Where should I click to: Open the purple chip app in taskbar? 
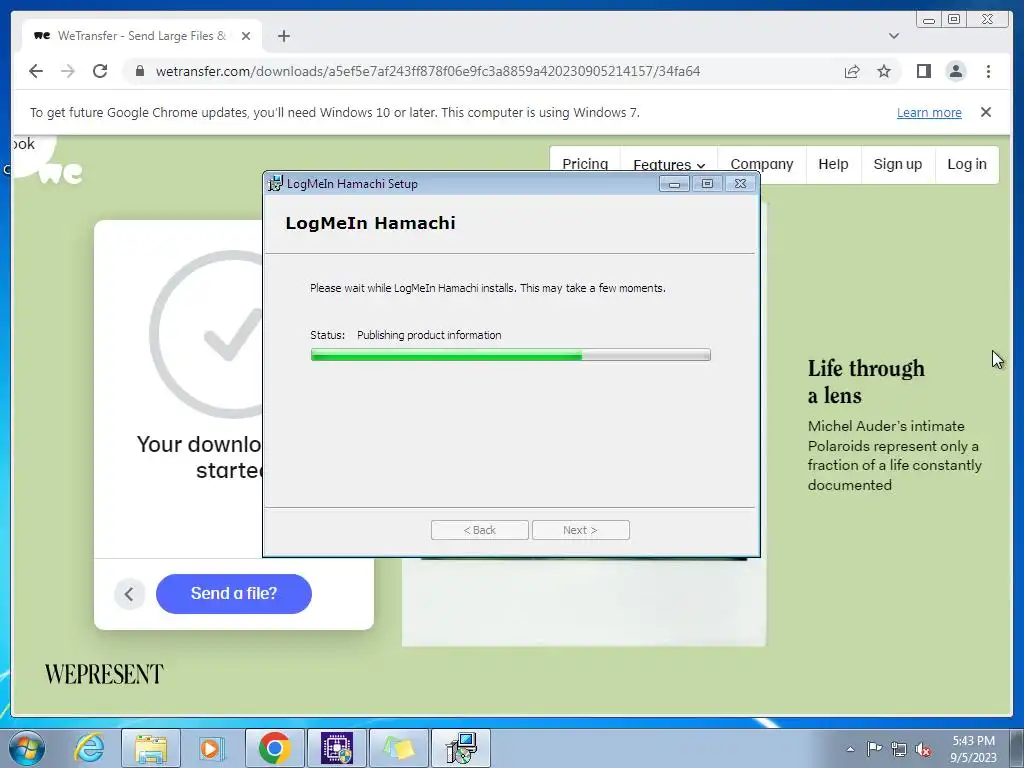pos(337,748)
